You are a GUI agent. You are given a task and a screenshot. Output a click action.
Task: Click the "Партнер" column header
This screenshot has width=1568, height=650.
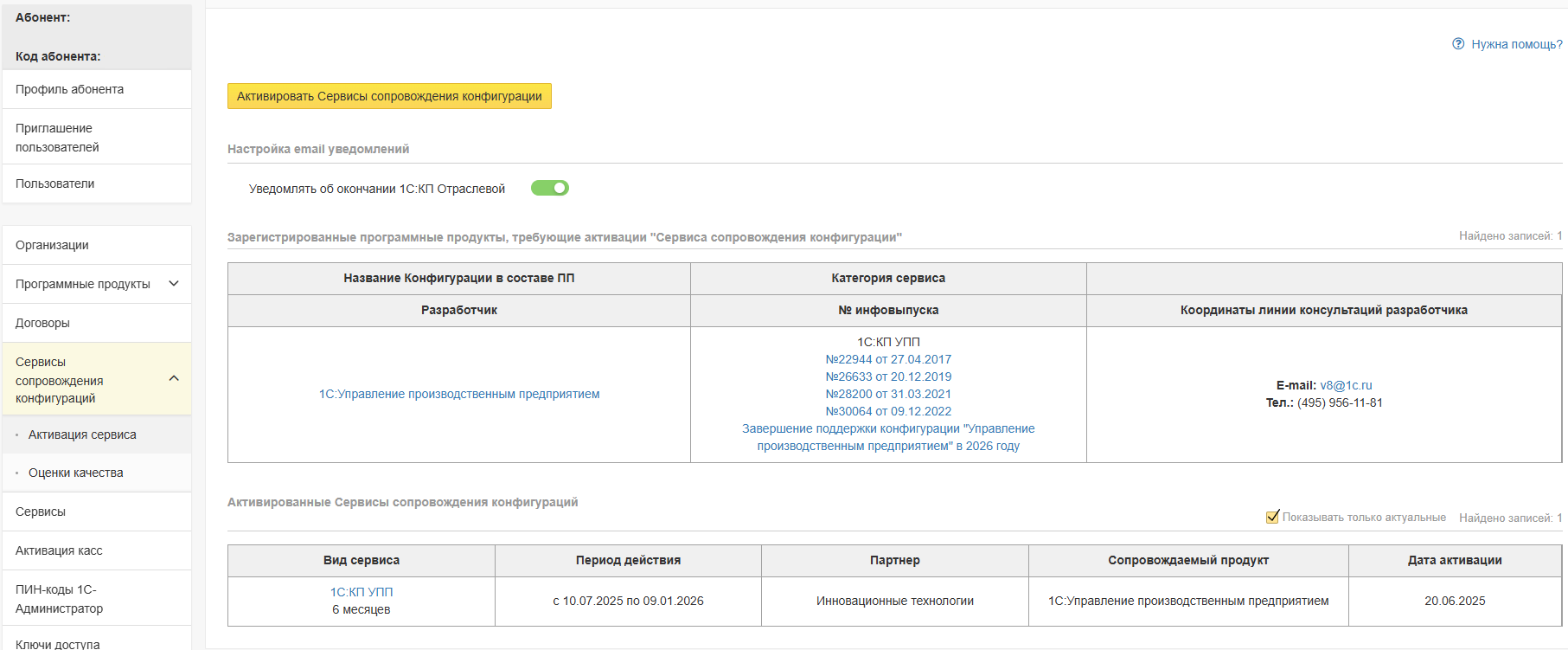(x=895, y=560)
